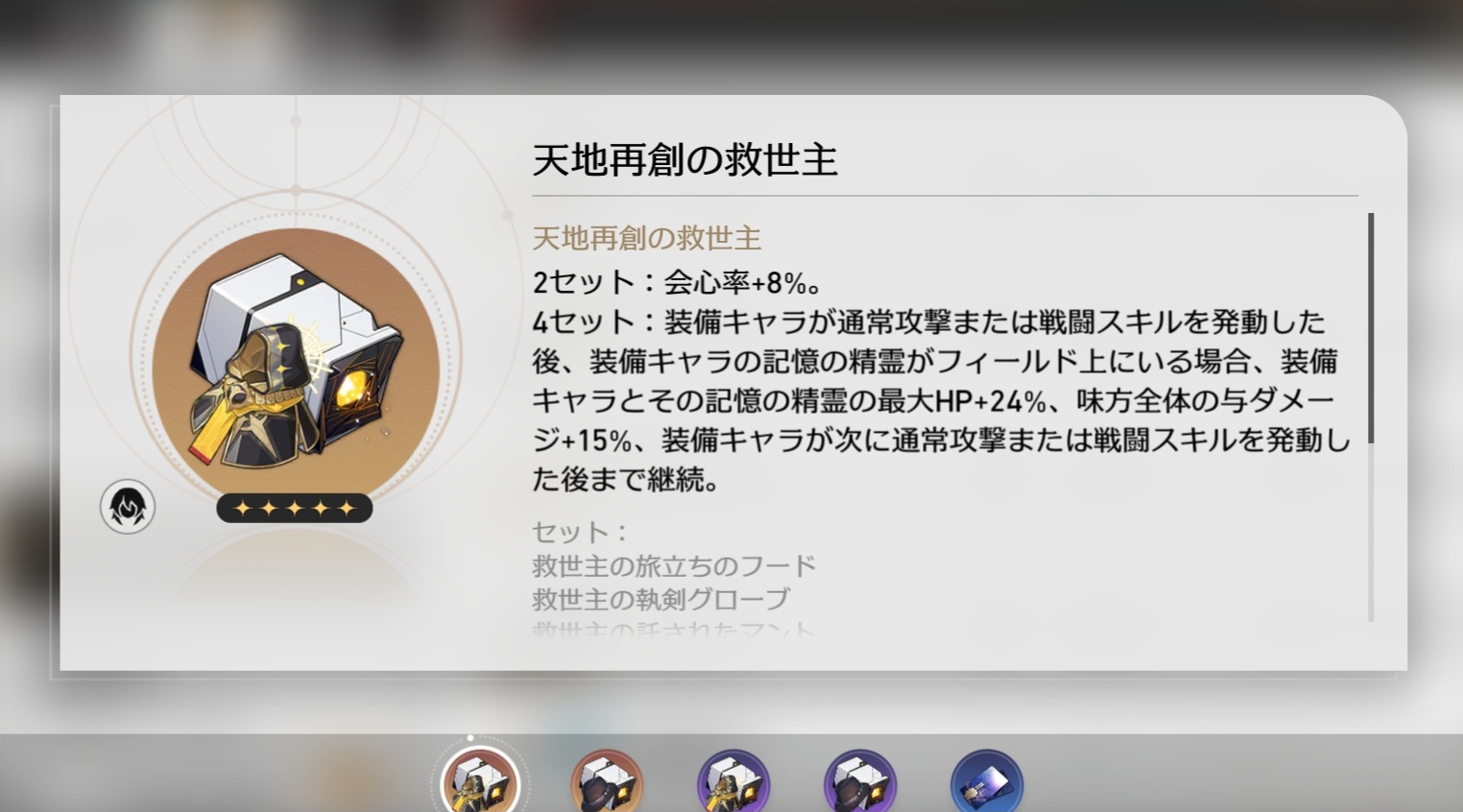1463x812 pixels.
Task: Click the Remembrance path emblem icon
Action: tap(128, 507)
